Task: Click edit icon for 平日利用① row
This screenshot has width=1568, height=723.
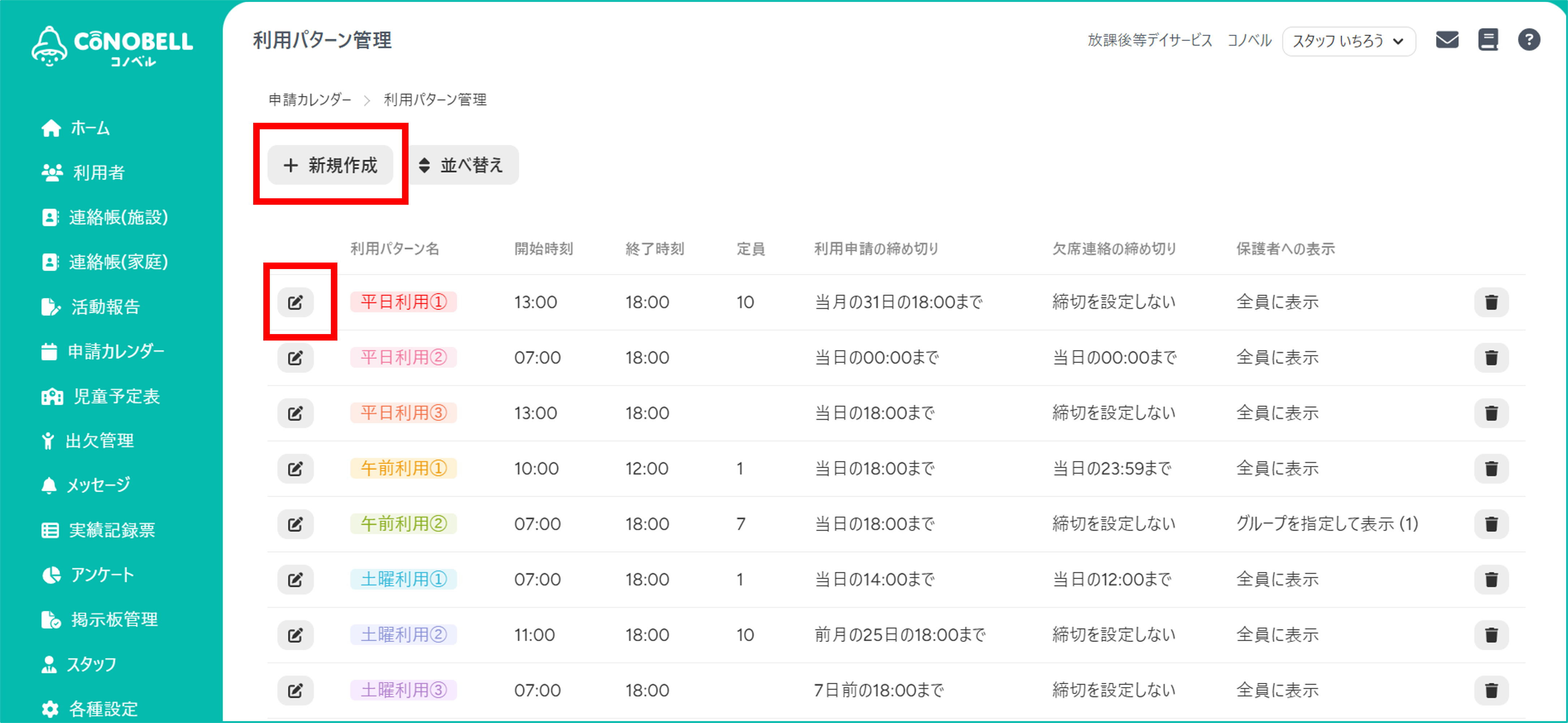Action: pos(295,302)
